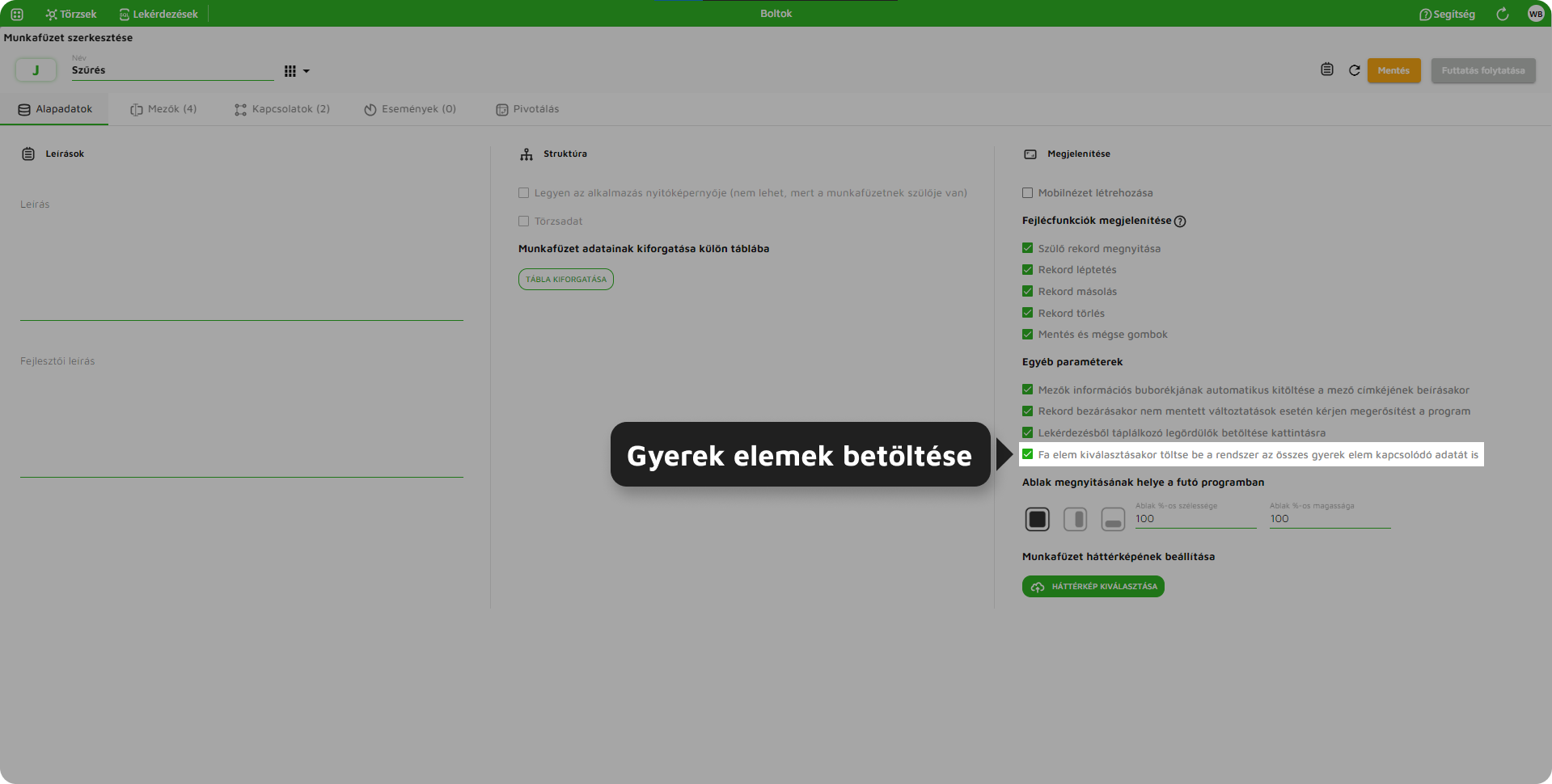Image resolution: width=1552 pixels, height=784 pixels.
Task: Toggle Lekérdezésből táplálkozó legördülők checkbox
Action: point(1027,432)
